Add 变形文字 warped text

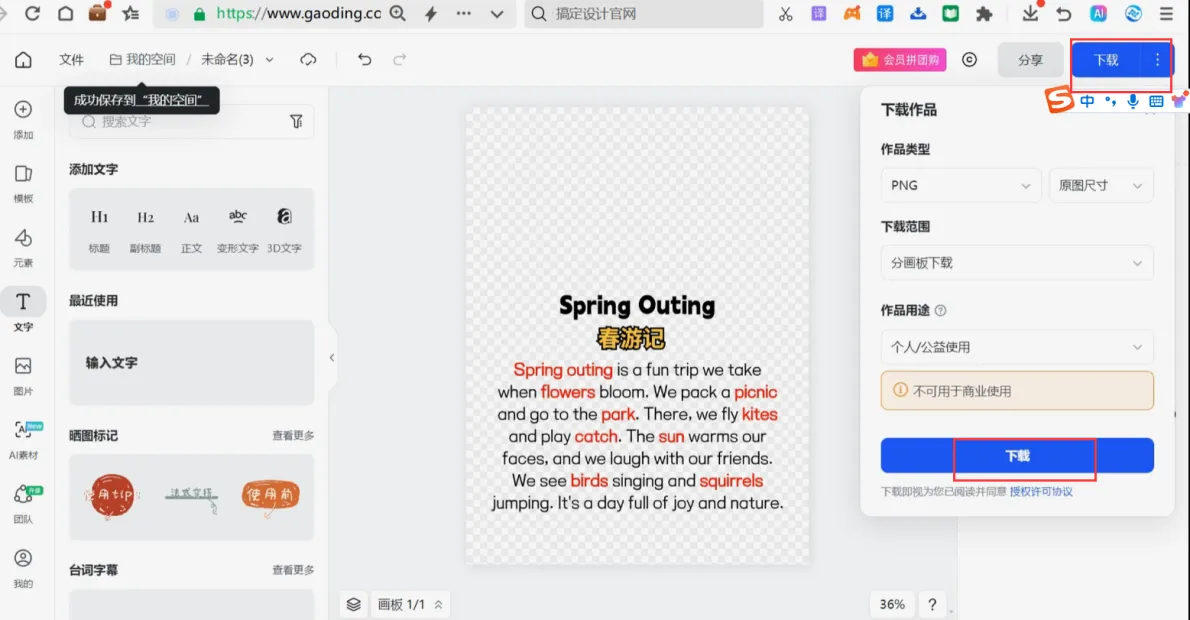pyautogui.click(x=238, y=230)
